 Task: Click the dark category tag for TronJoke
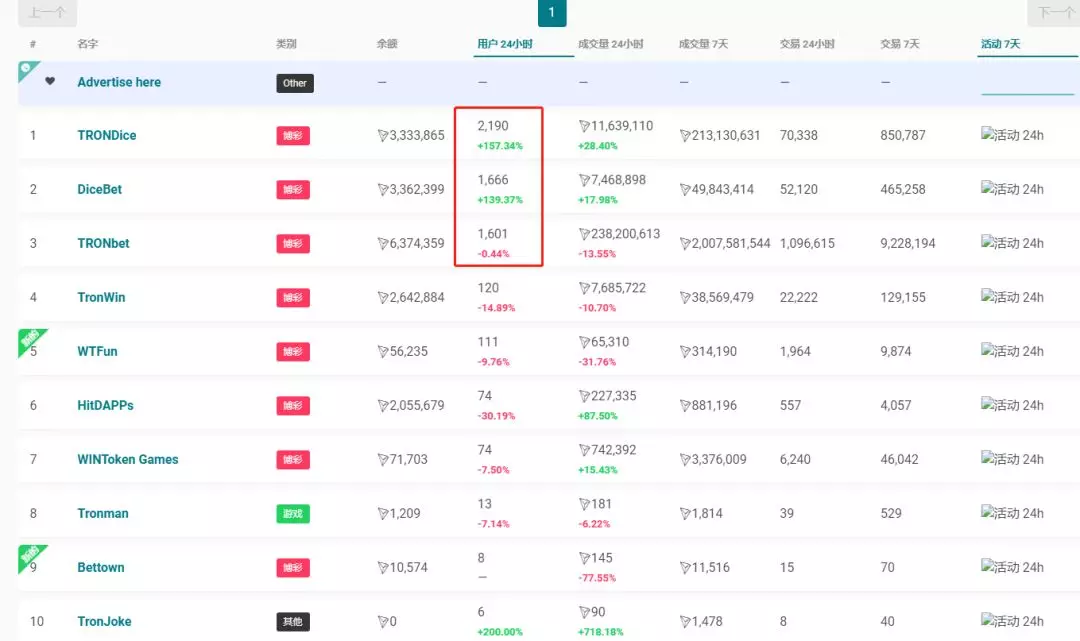point(293,622)
